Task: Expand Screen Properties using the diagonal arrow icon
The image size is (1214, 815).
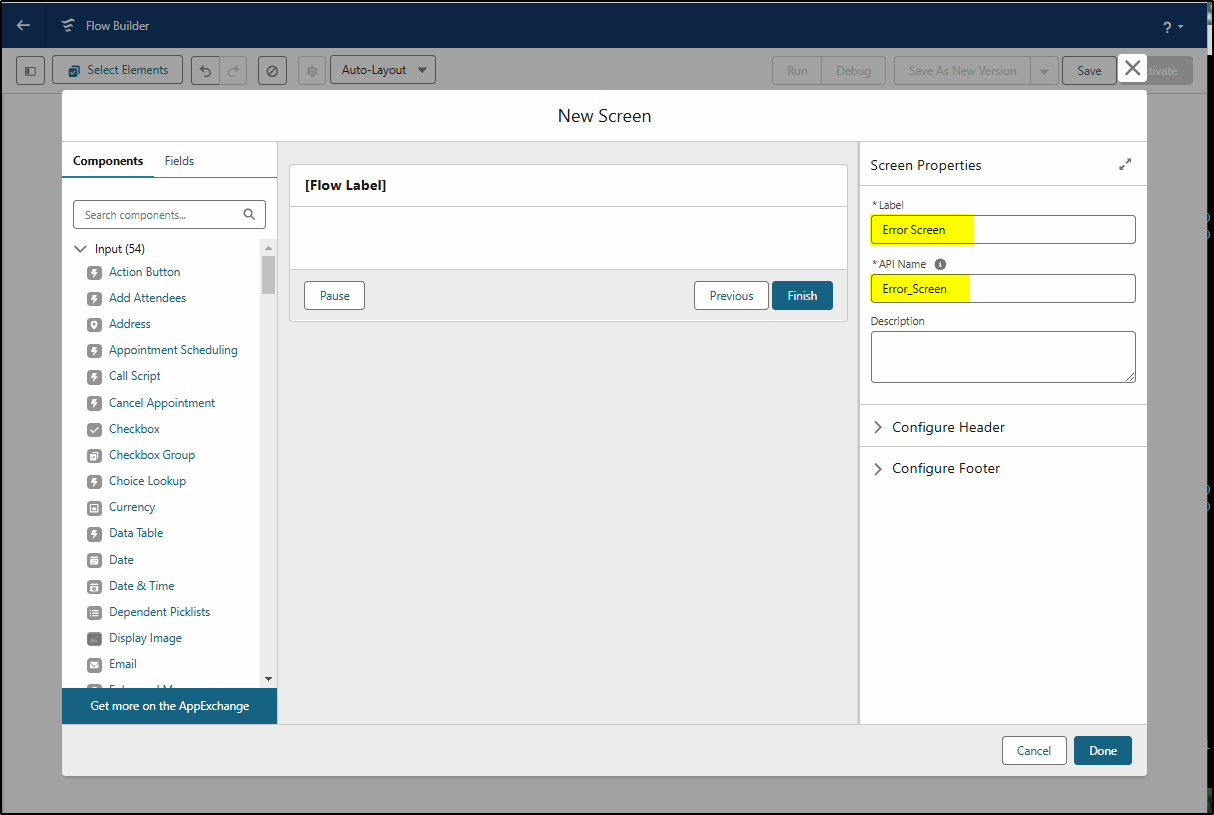Action: point(1125,164)
